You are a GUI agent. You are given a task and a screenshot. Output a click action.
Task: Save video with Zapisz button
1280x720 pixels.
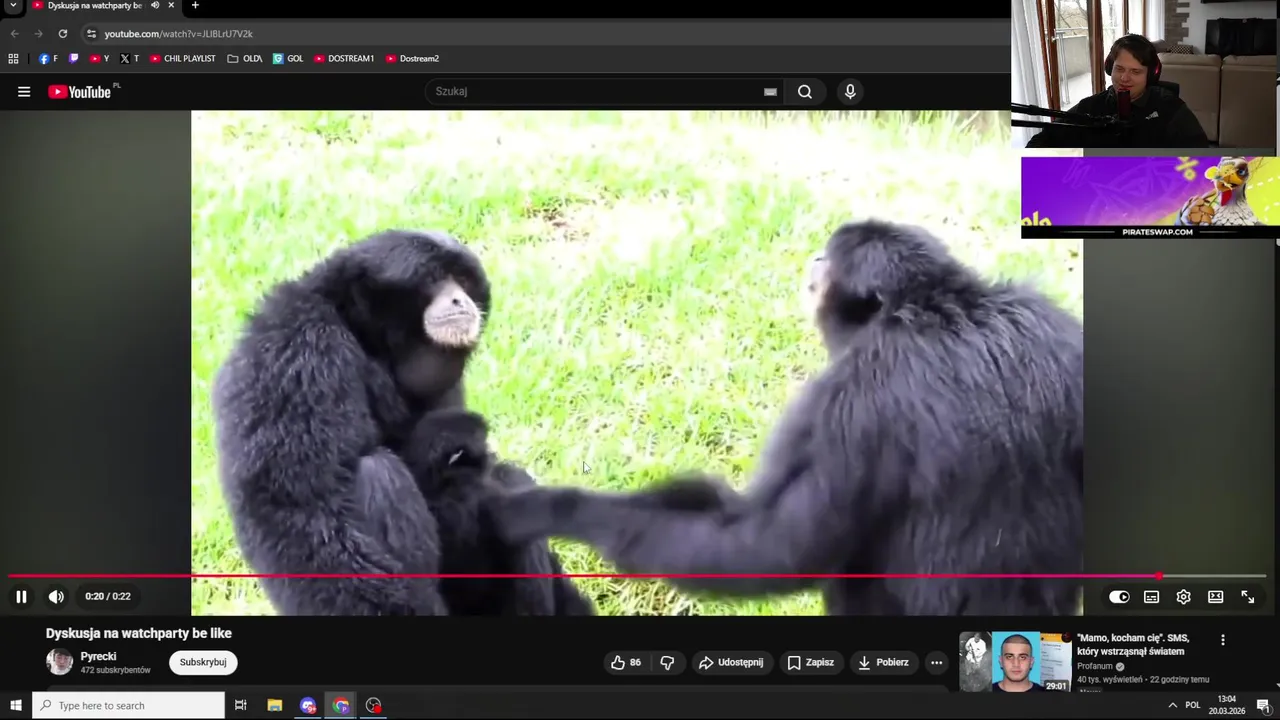coord(810,662)
